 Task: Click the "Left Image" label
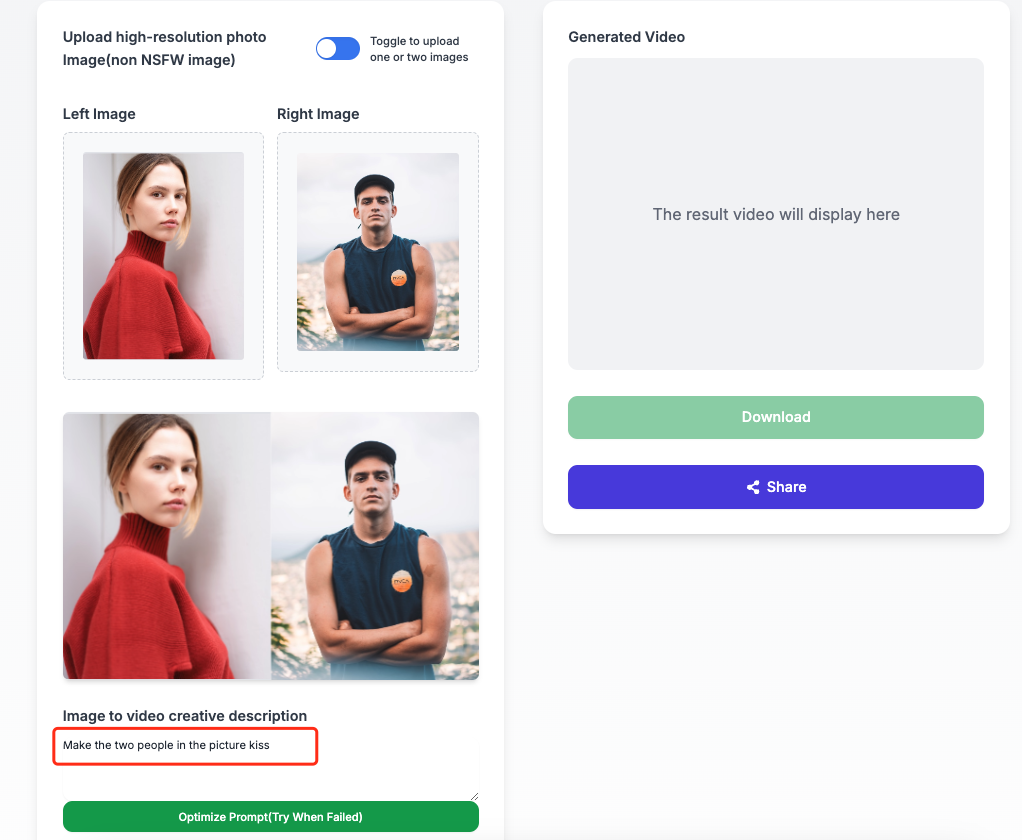click(x=99, y=114)
